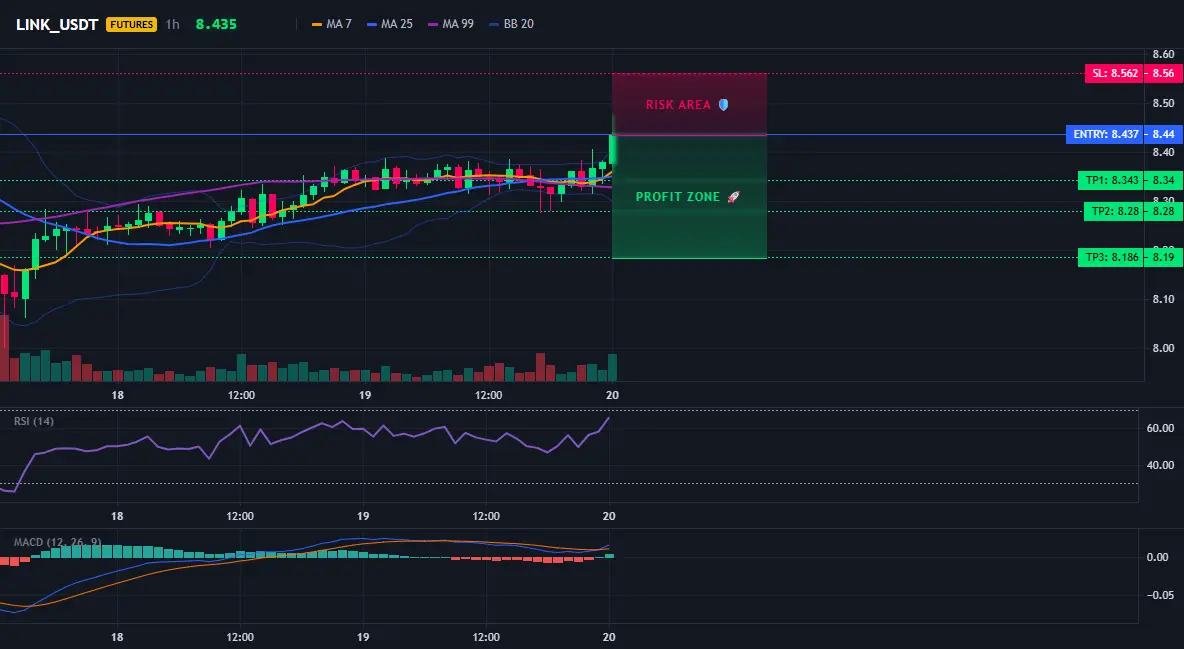Click the shield icon beside RISK AREA
This screenshot has height=649, width=1184.
(723, 105)
